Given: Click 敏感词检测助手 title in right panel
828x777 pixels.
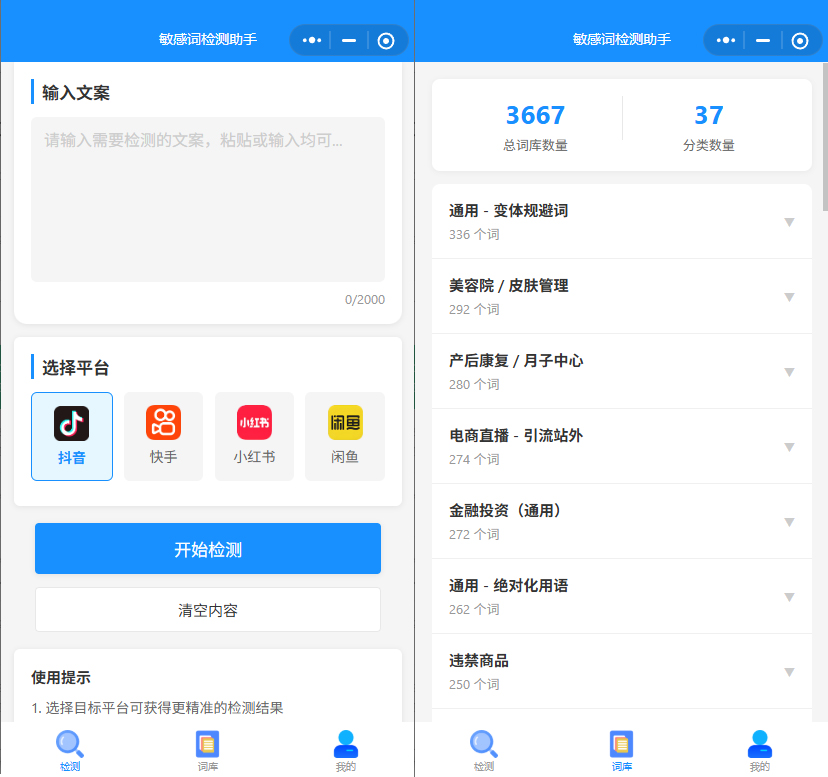Looking at the screenshot, I should point(622,39).
